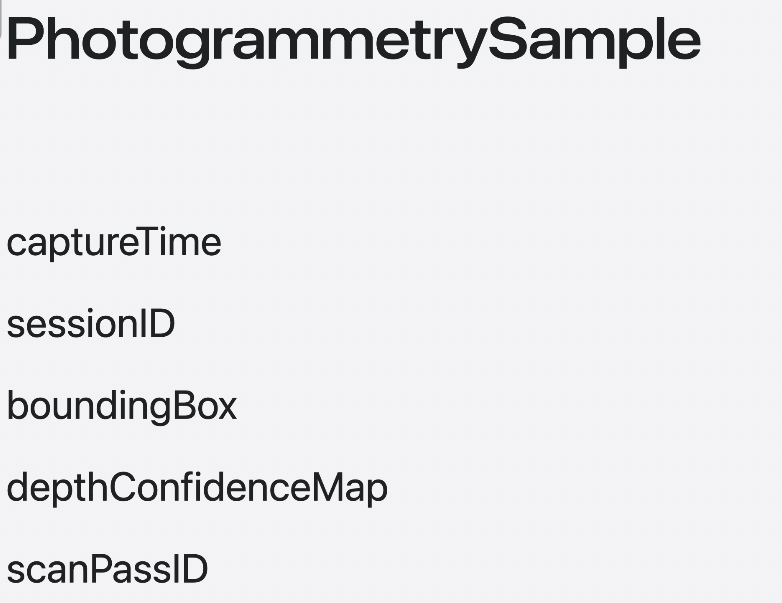Image resolution: width=782 pixels, height=603 pixels.
Task: View details for depthConfidenceMap
Action: pyautogui.click(x=197, y=488)
